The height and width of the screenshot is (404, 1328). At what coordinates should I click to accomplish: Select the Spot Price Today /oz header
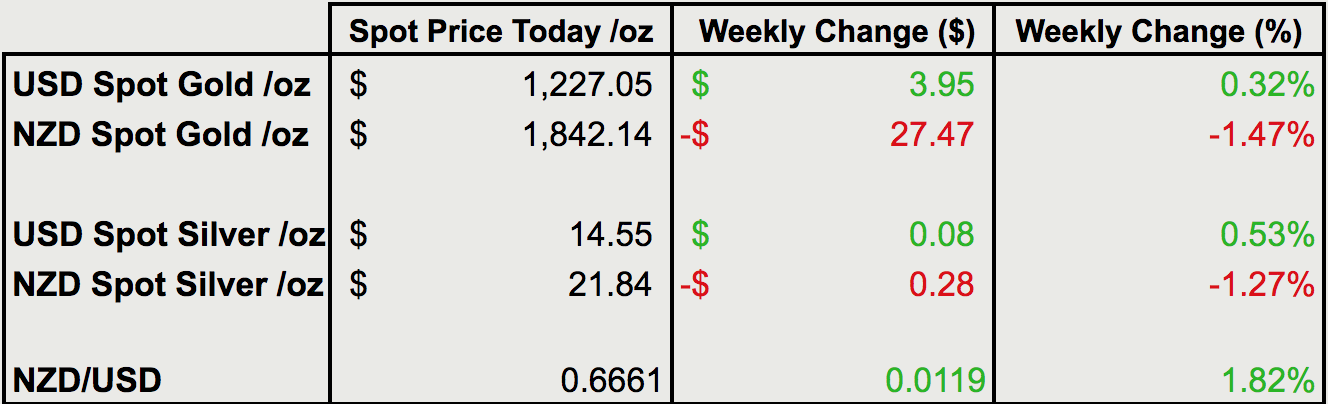(x=501, y=32)
